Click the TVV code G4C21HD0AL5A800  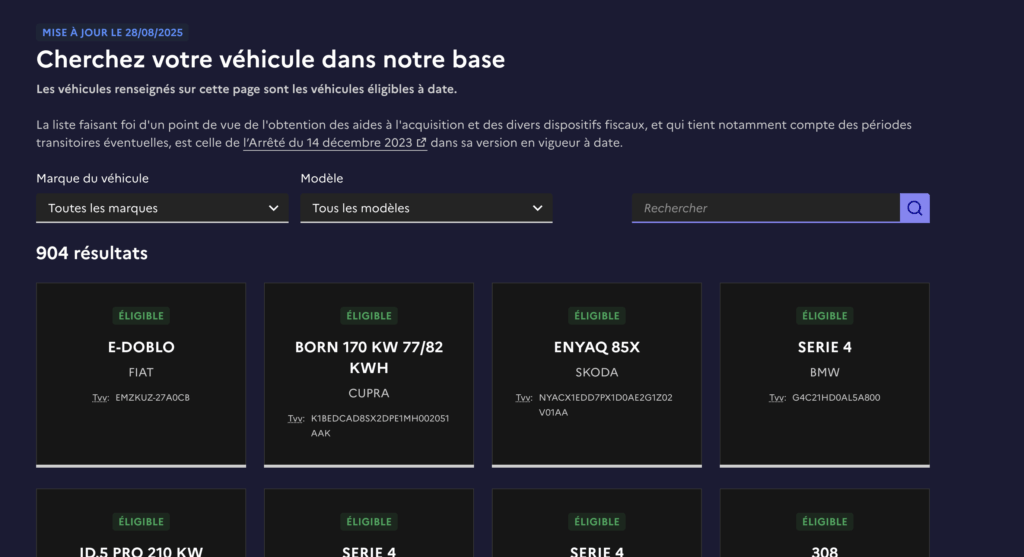pyautogui.click(x=836, y=397)
